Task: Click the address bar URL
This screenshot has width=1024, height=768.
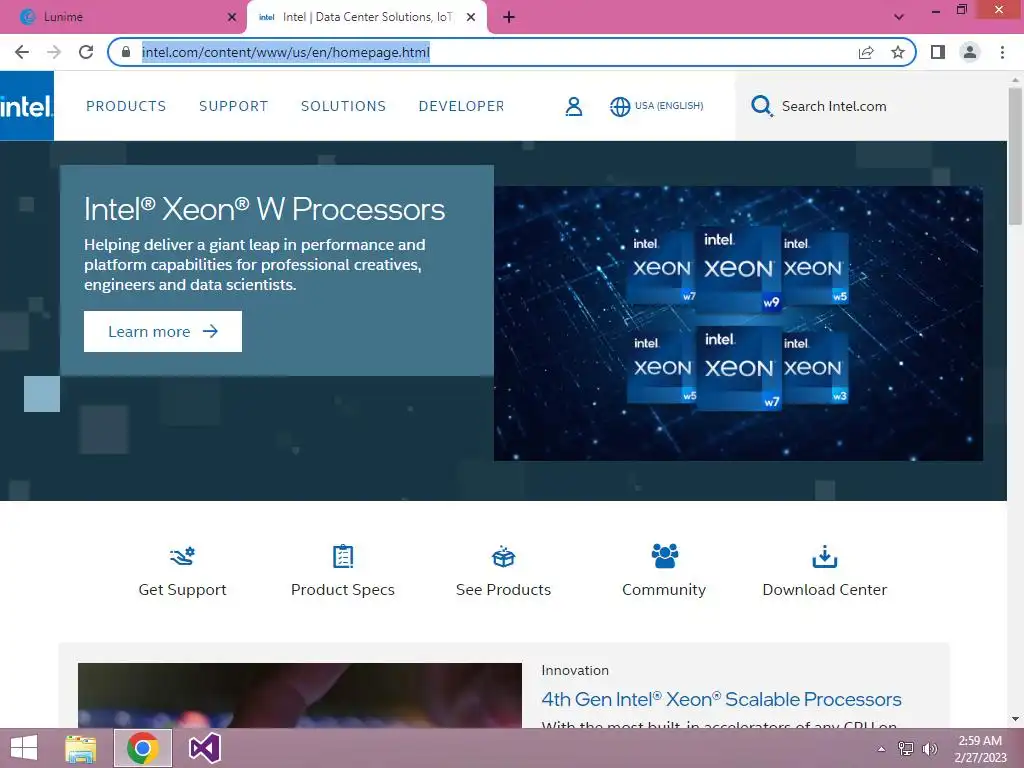Action: pyautogui.click(x=285, y=52)
